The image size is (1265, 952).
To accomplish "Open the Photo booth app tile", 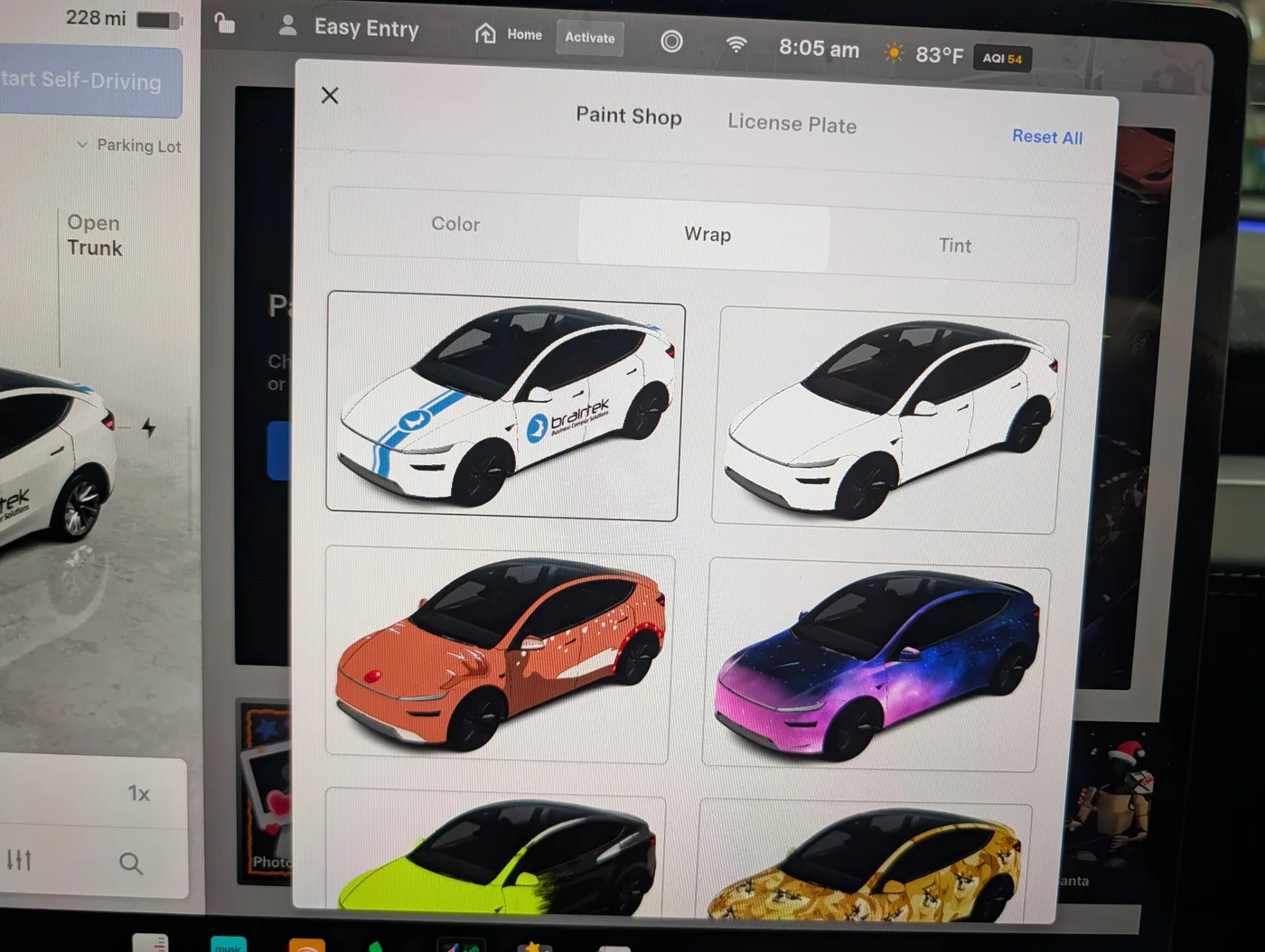I will point(264,790).
